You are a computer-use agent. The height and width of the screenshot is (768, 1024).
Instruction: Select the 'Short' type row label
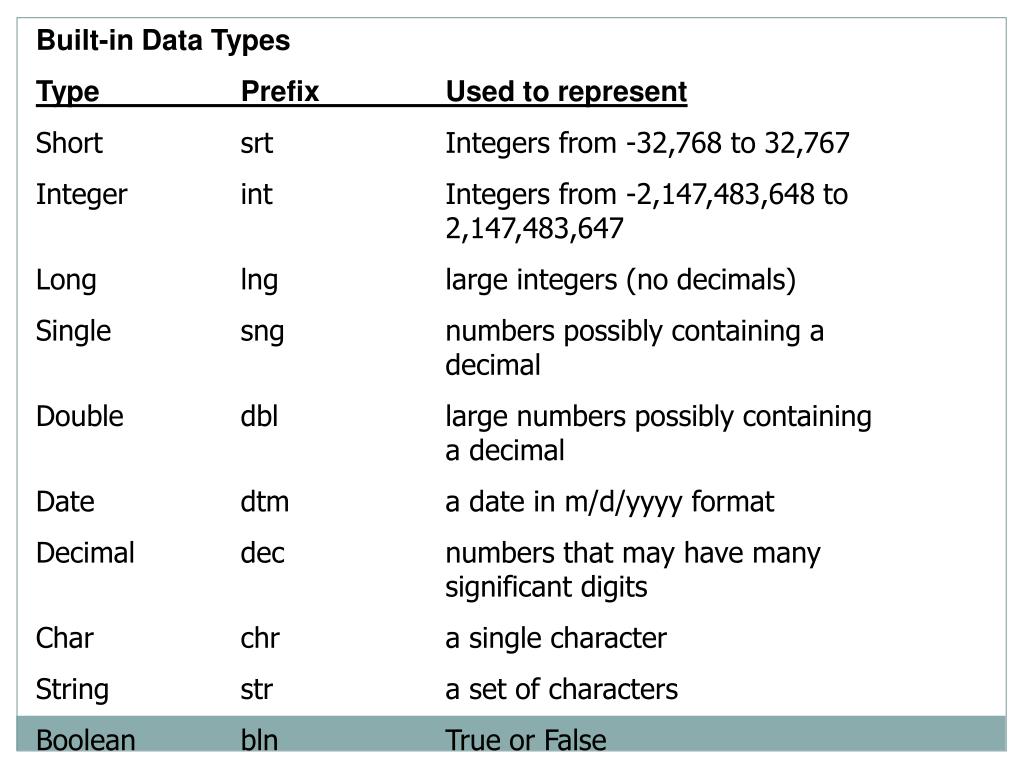(69, 143)
